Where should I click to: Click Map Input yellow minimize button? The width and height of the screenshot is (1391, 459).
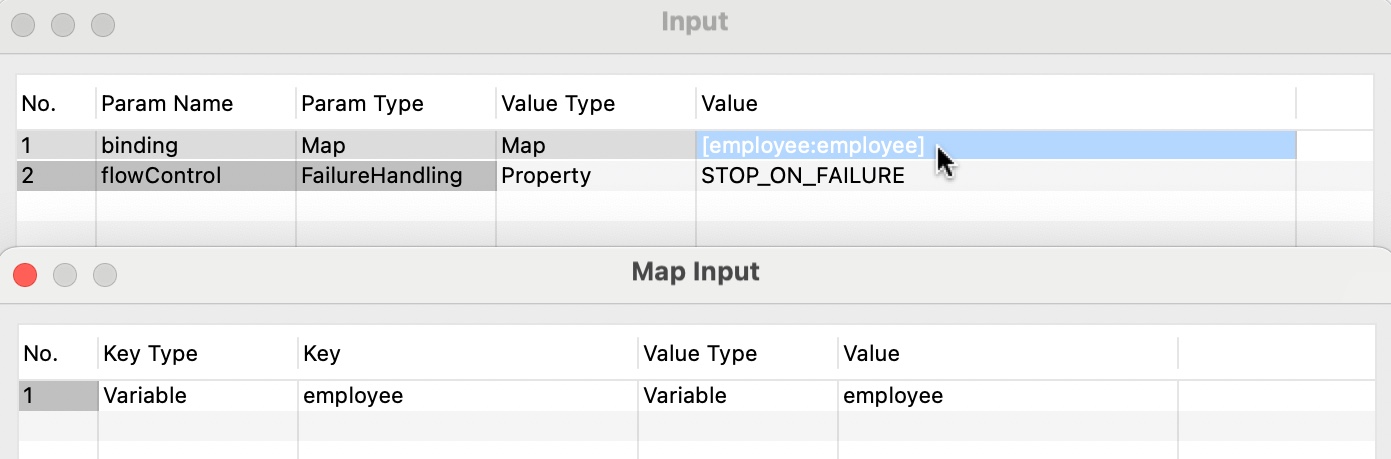click(x=65, y=274)
